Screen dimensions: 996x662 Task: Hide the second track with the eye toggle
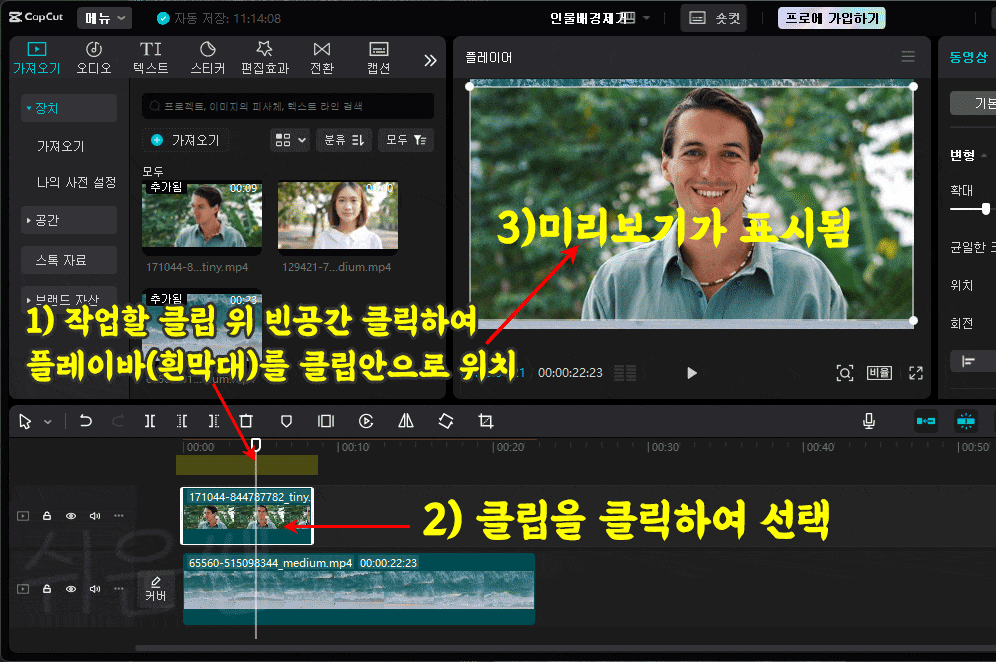(71, 588)
